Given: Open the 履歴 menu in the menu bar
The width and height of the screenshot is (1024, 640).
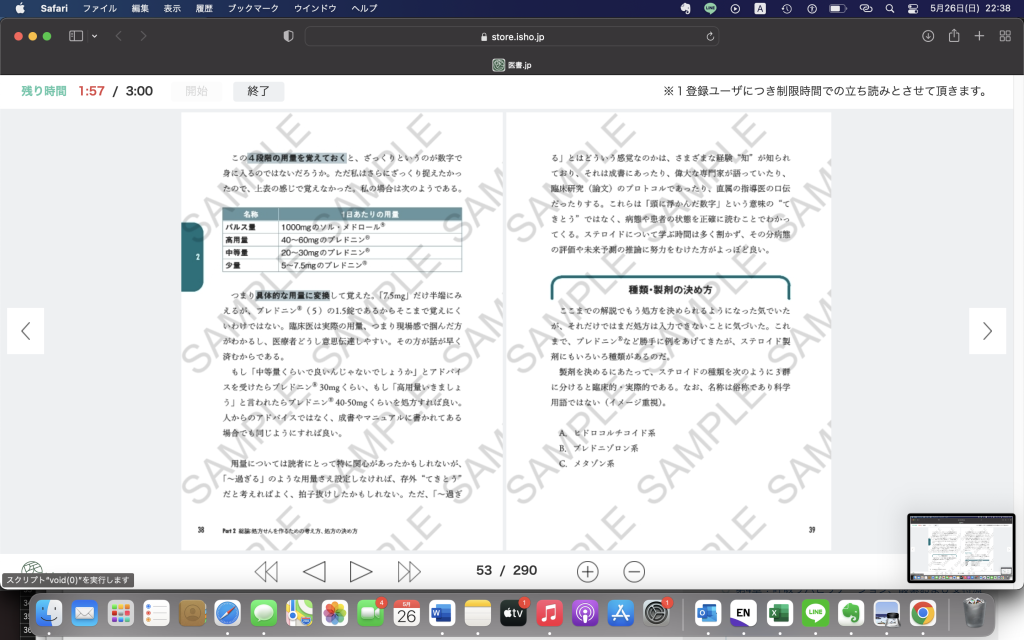Looking at the screenshot, I should click(202, 8).
